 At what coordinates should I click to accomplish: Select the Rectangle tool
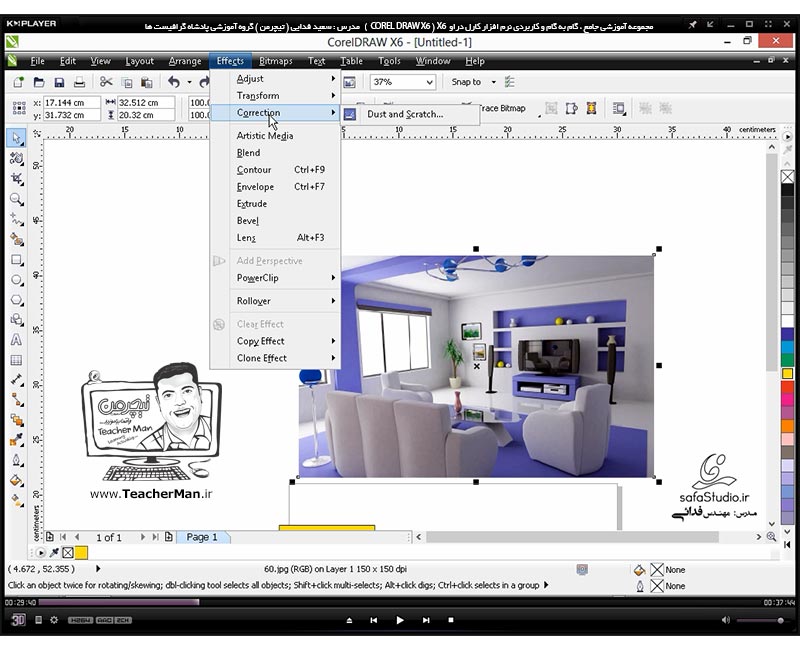16,260
